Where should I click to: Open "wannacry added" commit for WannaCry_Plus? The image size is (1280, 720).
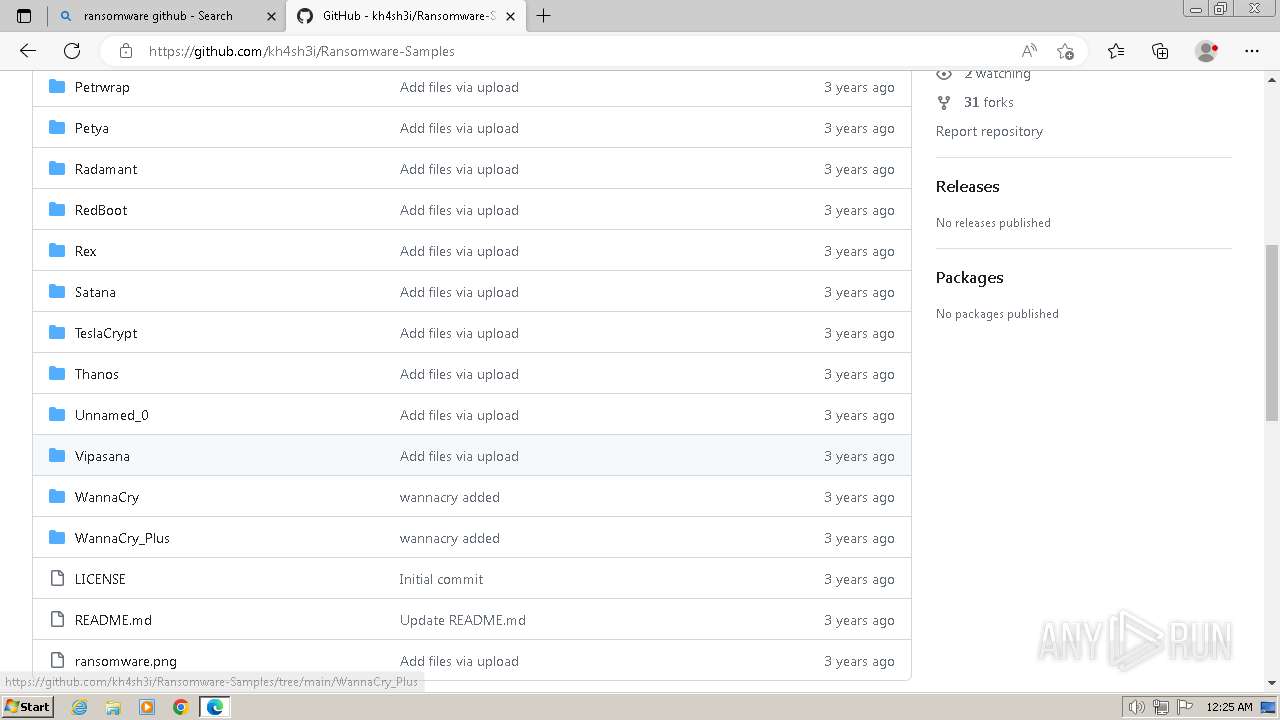point(450,538)
